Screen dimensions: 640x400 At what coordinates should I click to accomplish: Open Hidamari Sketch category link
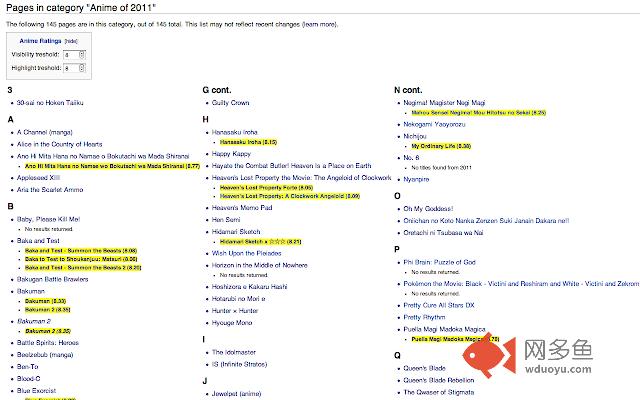[236, 231]
